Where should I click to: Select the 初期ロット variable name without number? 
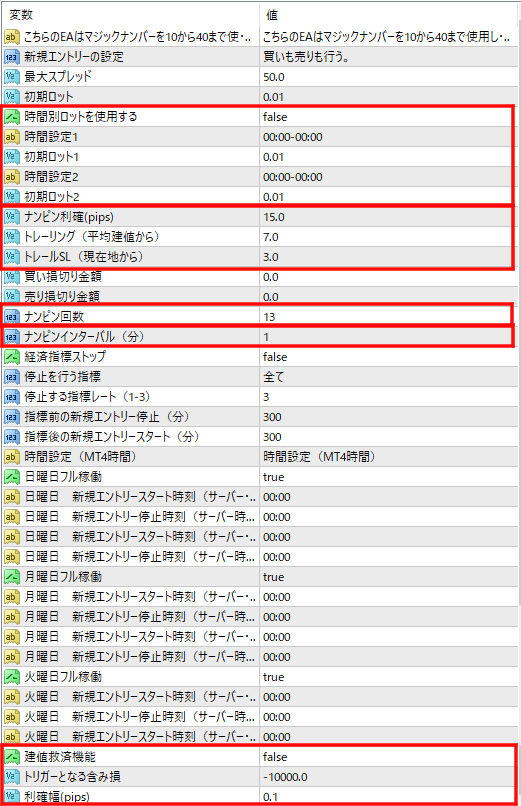pos(49,97)
